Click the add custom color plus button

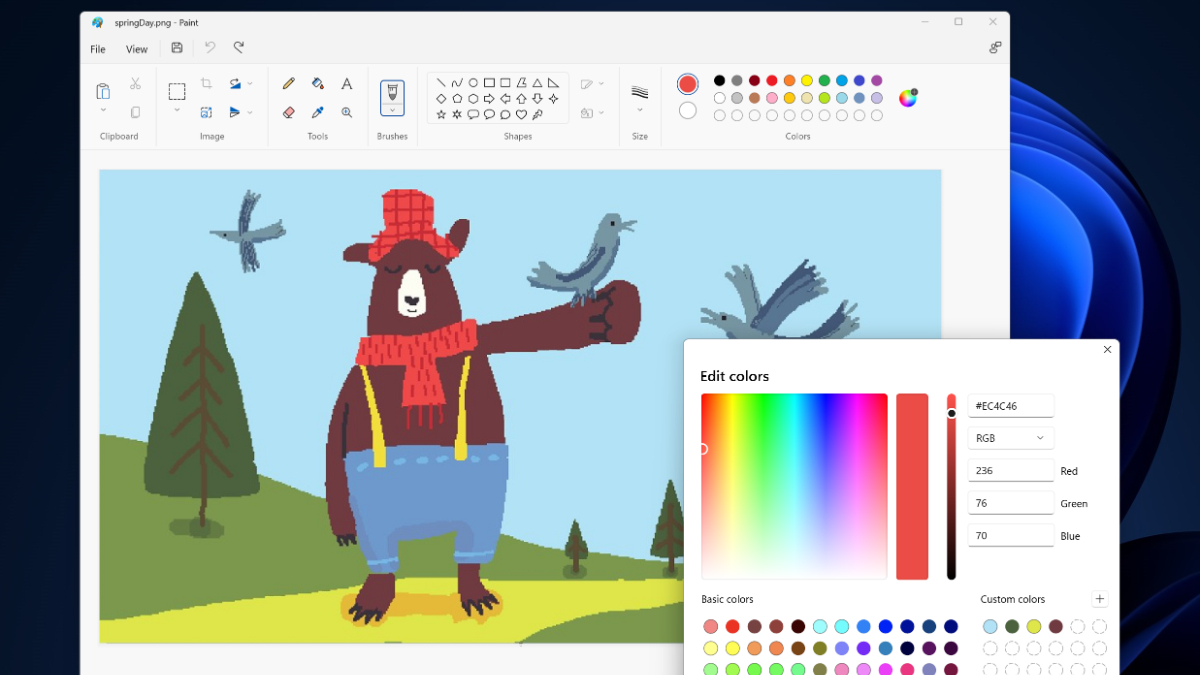pyautogui.click(x=1099, y=599)
